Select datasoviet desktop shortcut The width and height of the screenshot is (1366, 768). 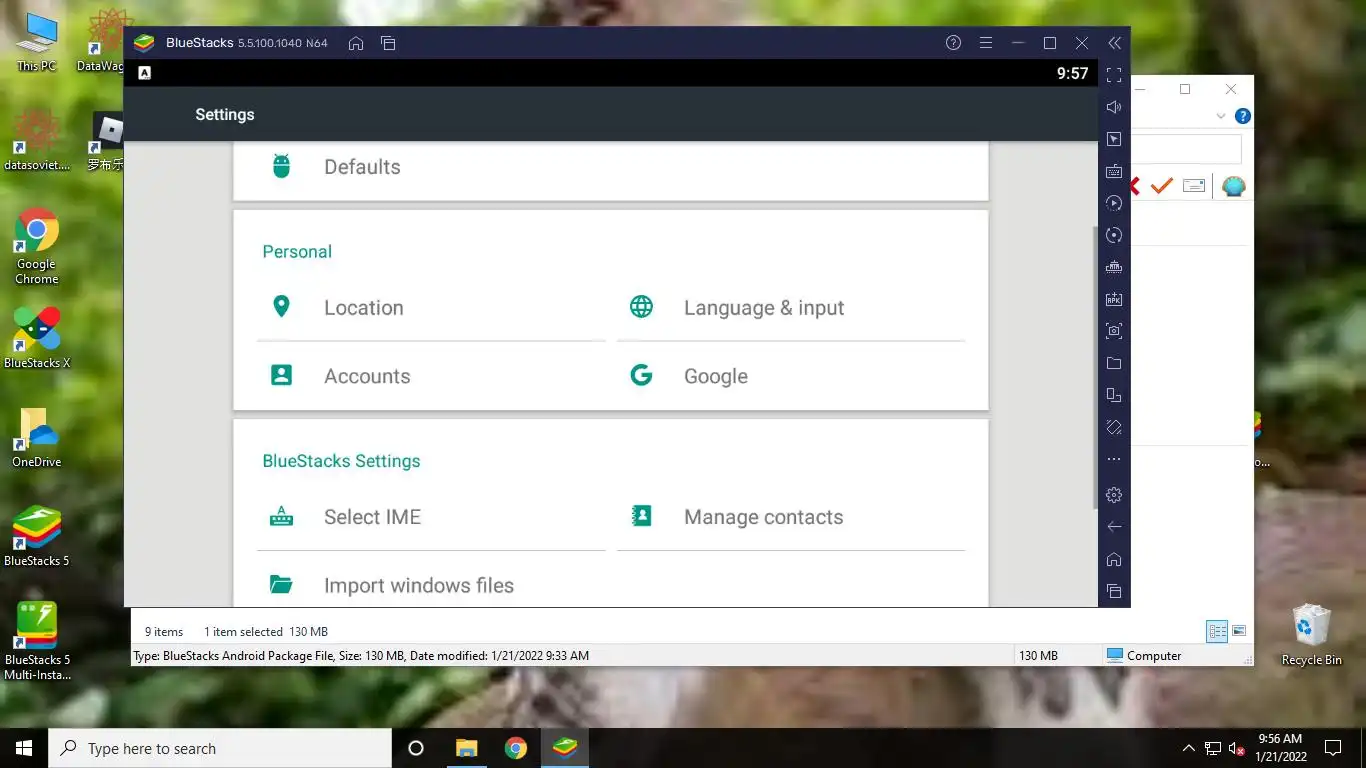tap(37, 141)
